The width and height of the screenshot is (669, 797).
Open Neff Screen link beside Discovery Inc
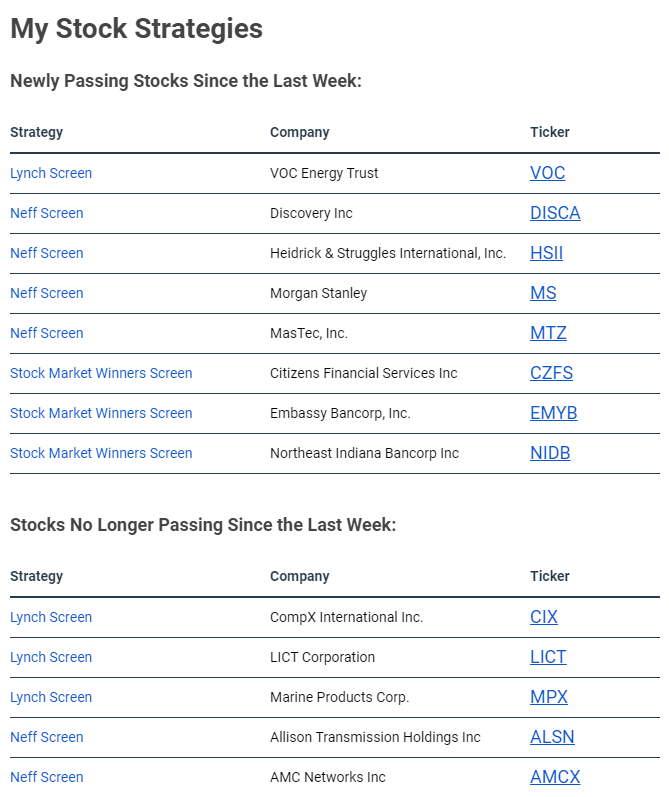pyautogui.click(x=47, y=213)
